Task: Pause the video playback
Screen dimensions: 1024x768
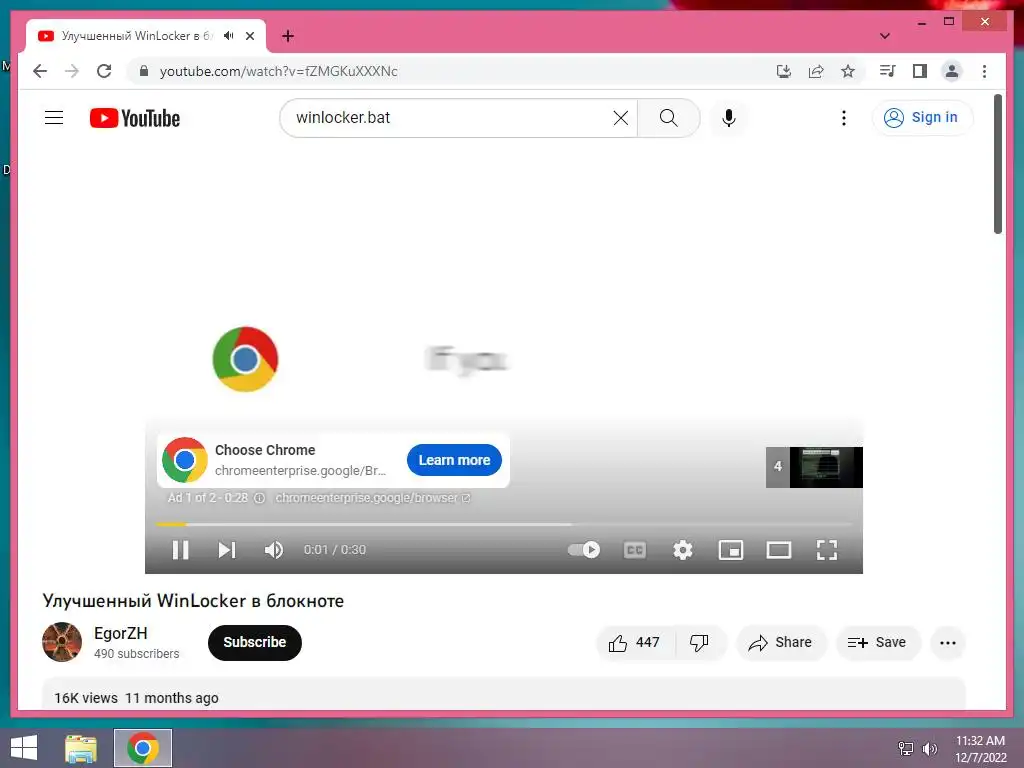Action: pos(180,550)
